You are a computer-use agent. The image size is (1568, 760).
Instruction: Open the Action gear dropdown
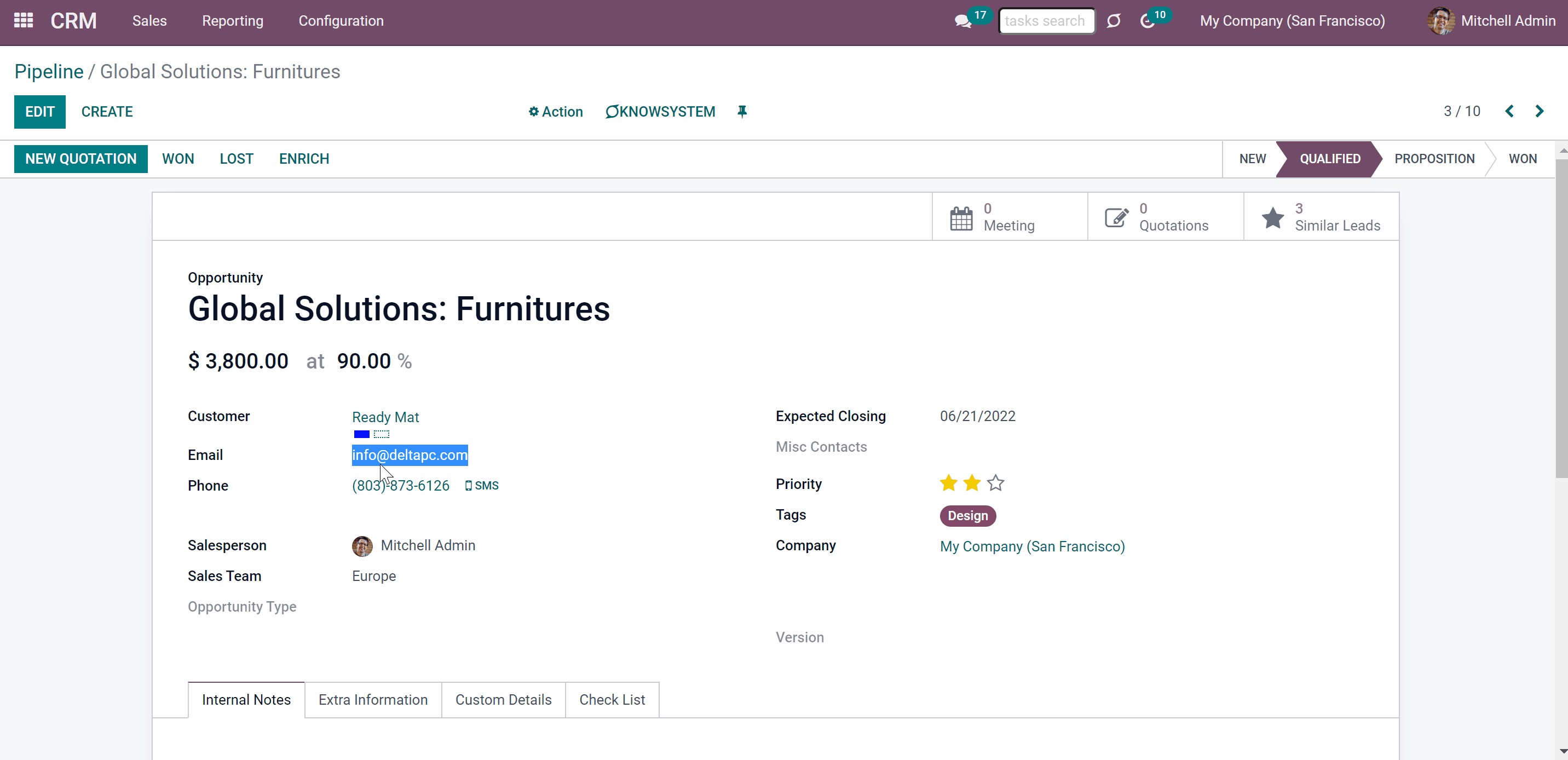(555, 112)
